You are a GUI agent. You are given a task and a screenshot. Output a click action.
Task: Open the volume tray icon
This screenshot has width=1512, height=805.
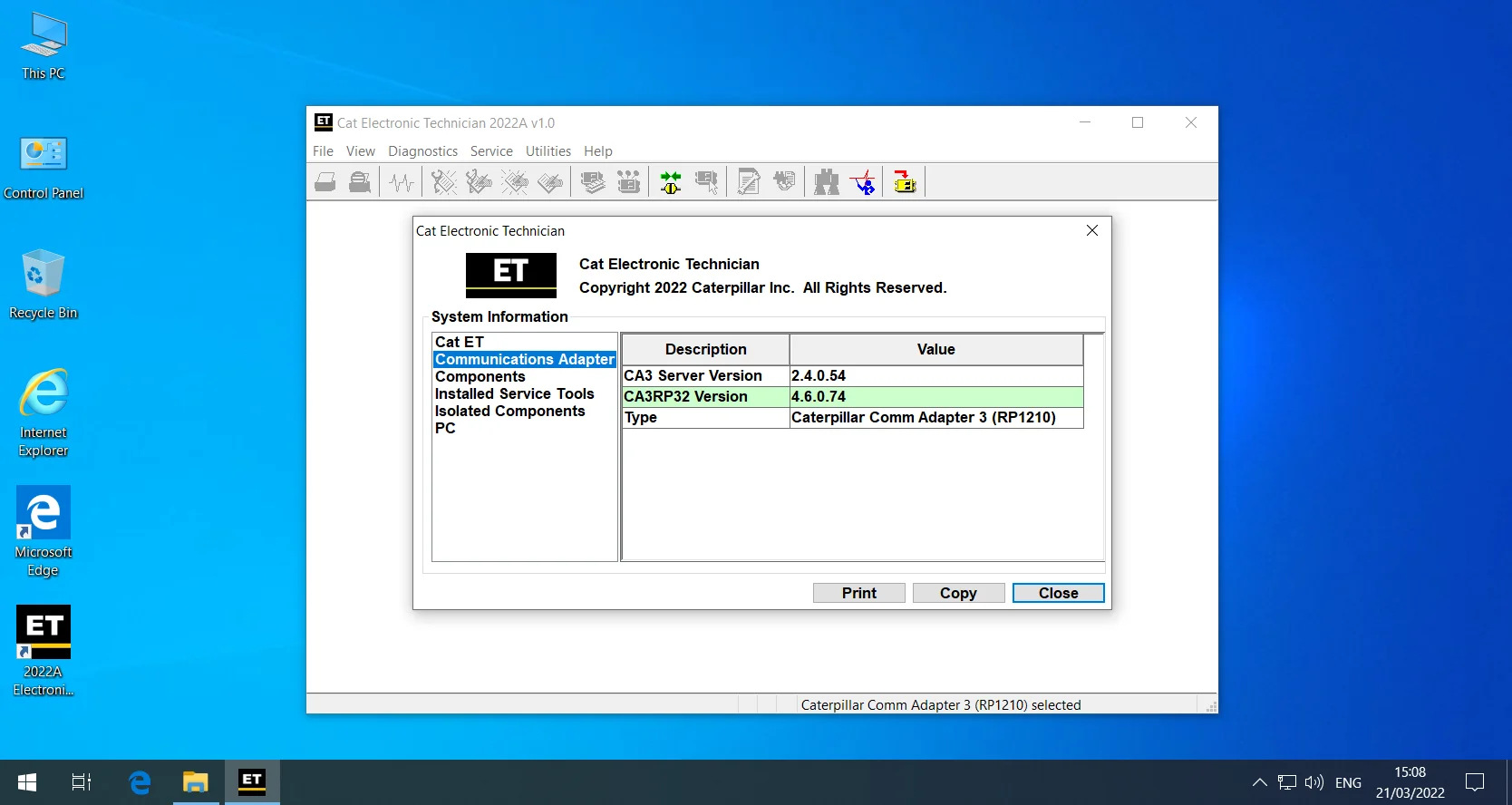tap(1314, 782)
